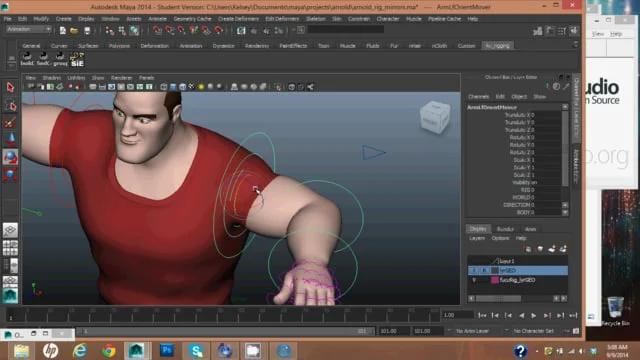The height and width of the screenshot is (360, 640).
Task: Activate the Rotate tool sphere icon
Action: [x=10, y=157]
